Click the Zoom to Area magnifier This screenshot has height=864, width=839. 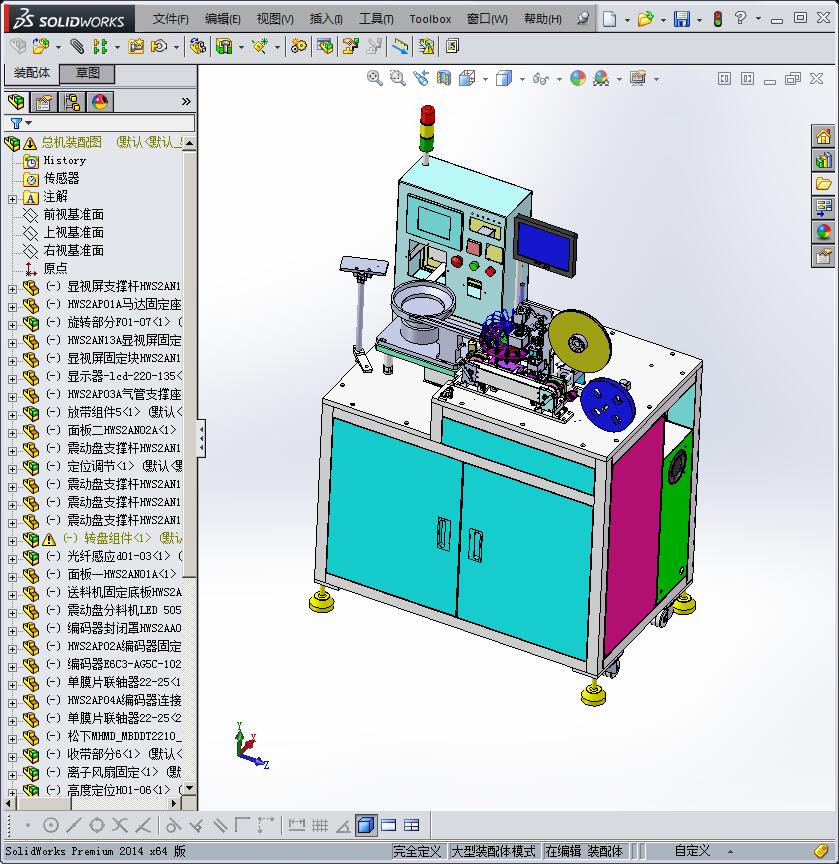tap(397, 78)
